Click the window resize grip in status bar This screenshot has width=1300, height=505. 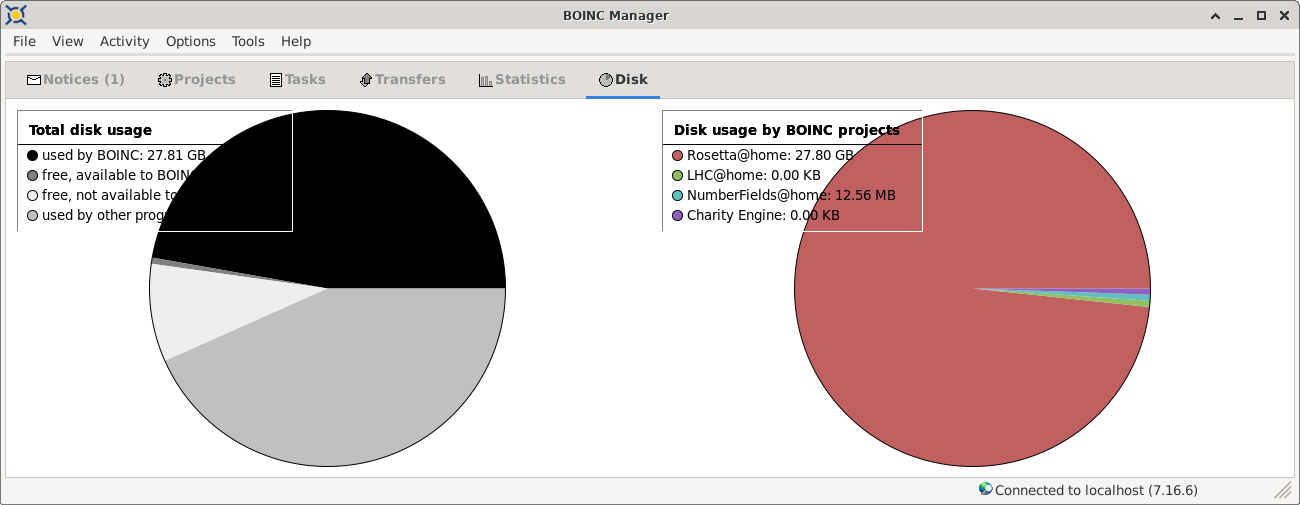[1283, 489]
